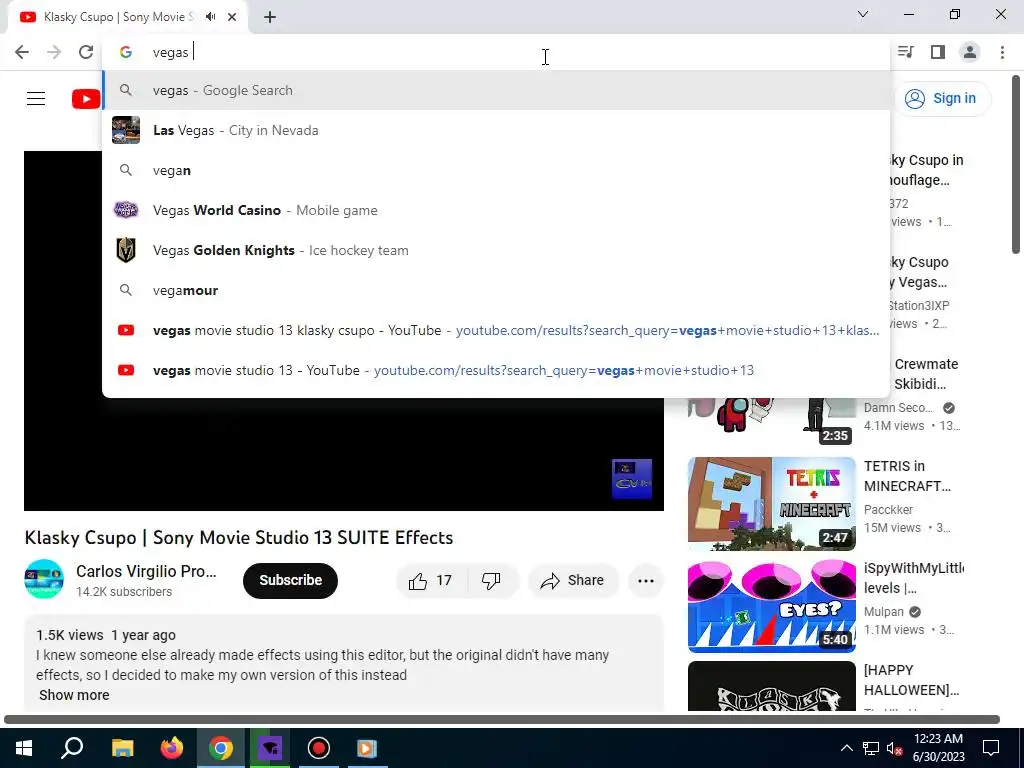Open Firefox from the taskbar
1024x768 pixels.
tap(172, 748)
